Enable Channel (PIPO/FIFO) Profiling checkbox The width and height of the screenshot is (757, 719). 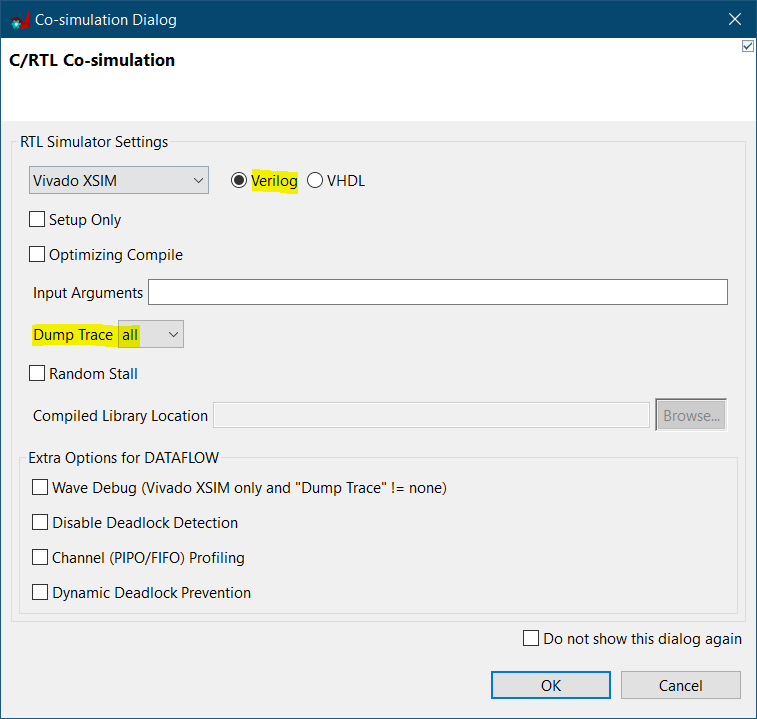pos(40,557)
